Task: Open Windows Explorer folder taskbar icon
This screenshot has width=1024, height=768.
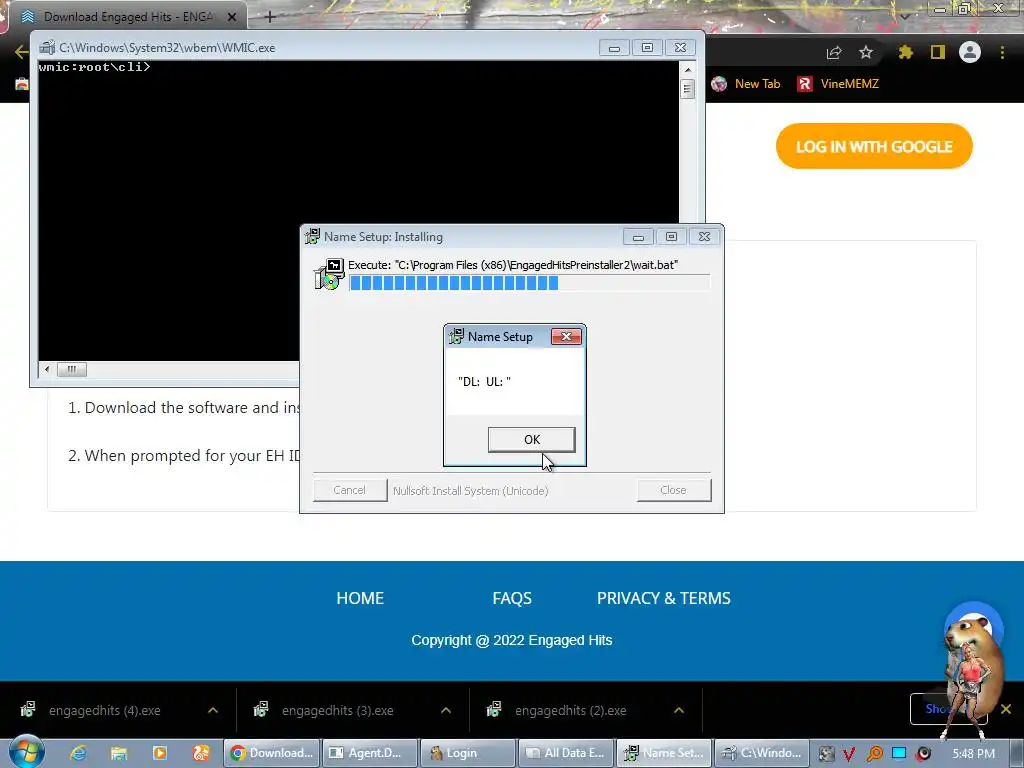Action: (x=119, y=753)
